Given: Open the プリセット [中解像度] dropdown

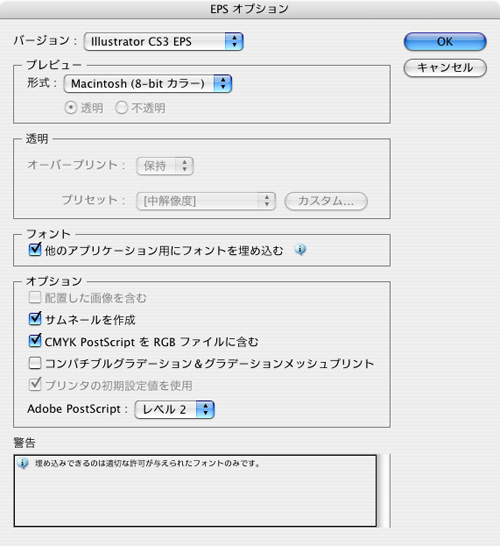Looking at the screenshot, I should (x=206, y=201).
